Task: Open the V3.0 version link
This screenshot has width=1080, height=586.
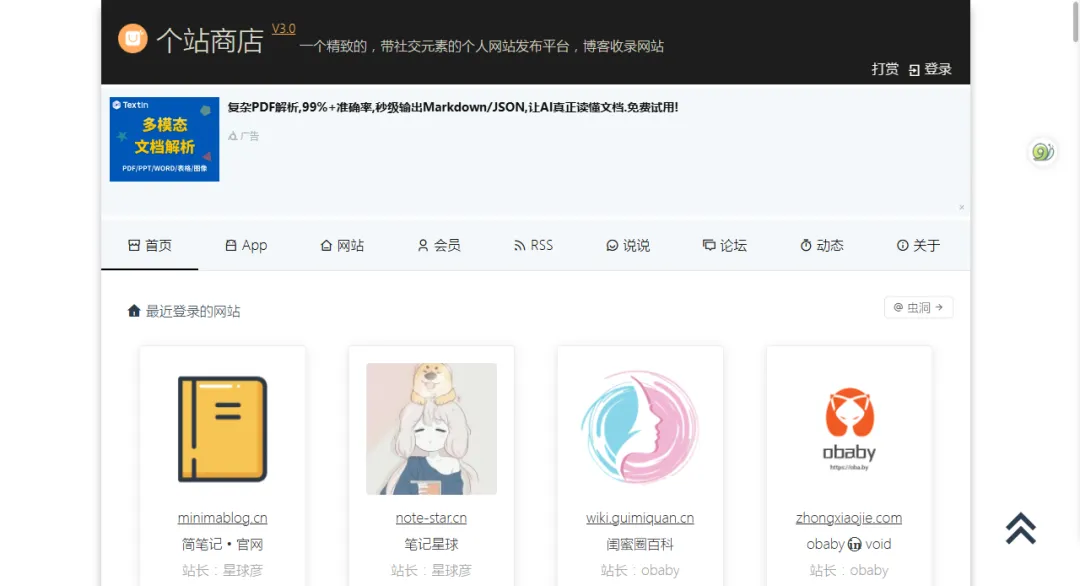Action: pos(283,28)
